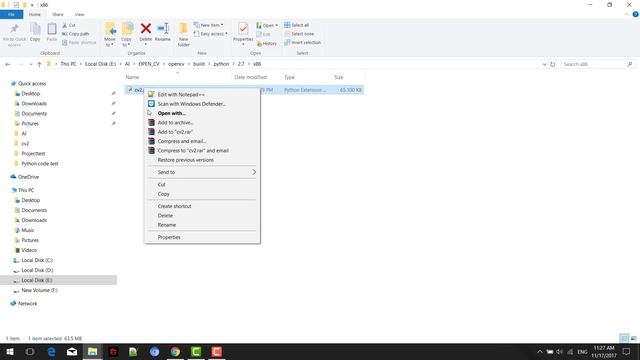
Task: Click the Rename ribbon icon
Action: [x=163, y=29]
